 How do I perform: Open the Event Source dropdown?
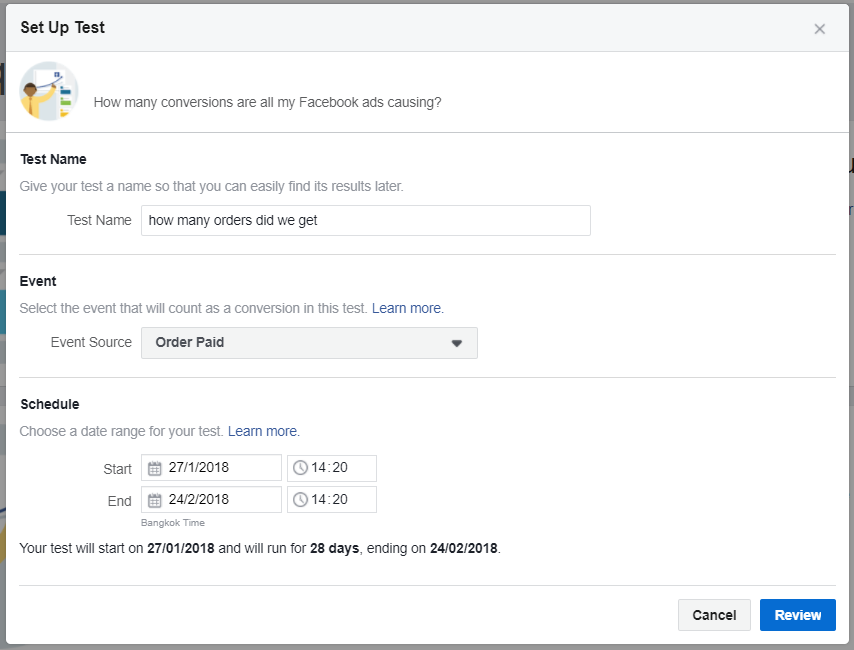(x=309, y=342)
